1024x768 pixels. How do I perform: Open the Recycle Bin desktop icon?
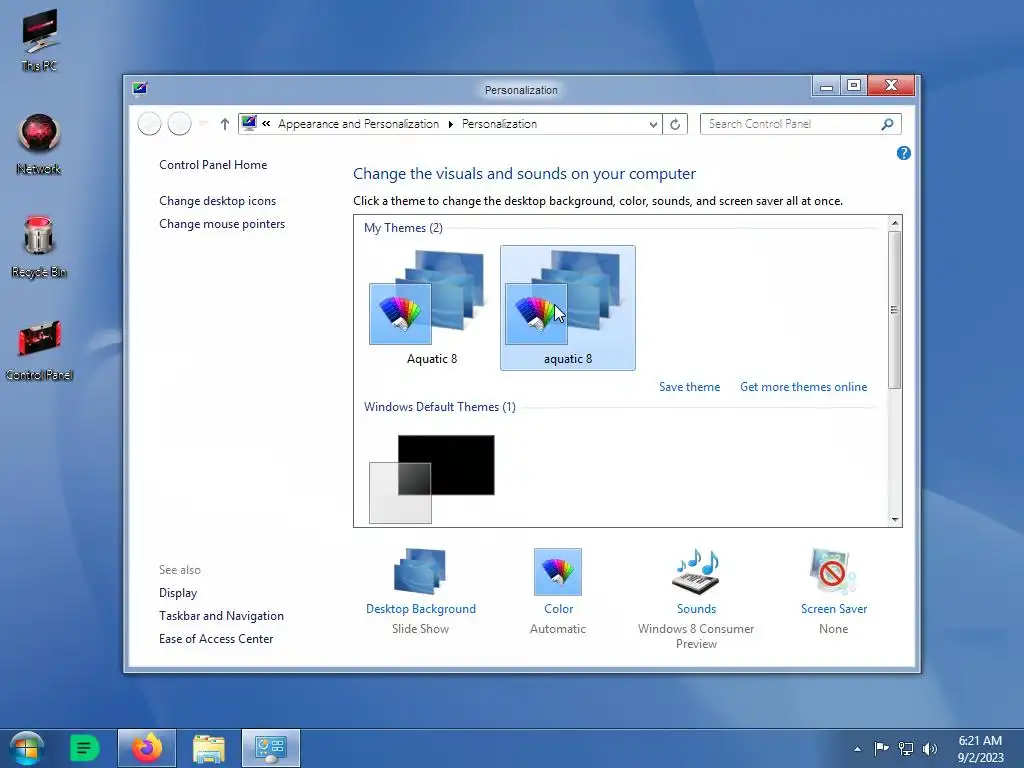click(x=39, y=246)
